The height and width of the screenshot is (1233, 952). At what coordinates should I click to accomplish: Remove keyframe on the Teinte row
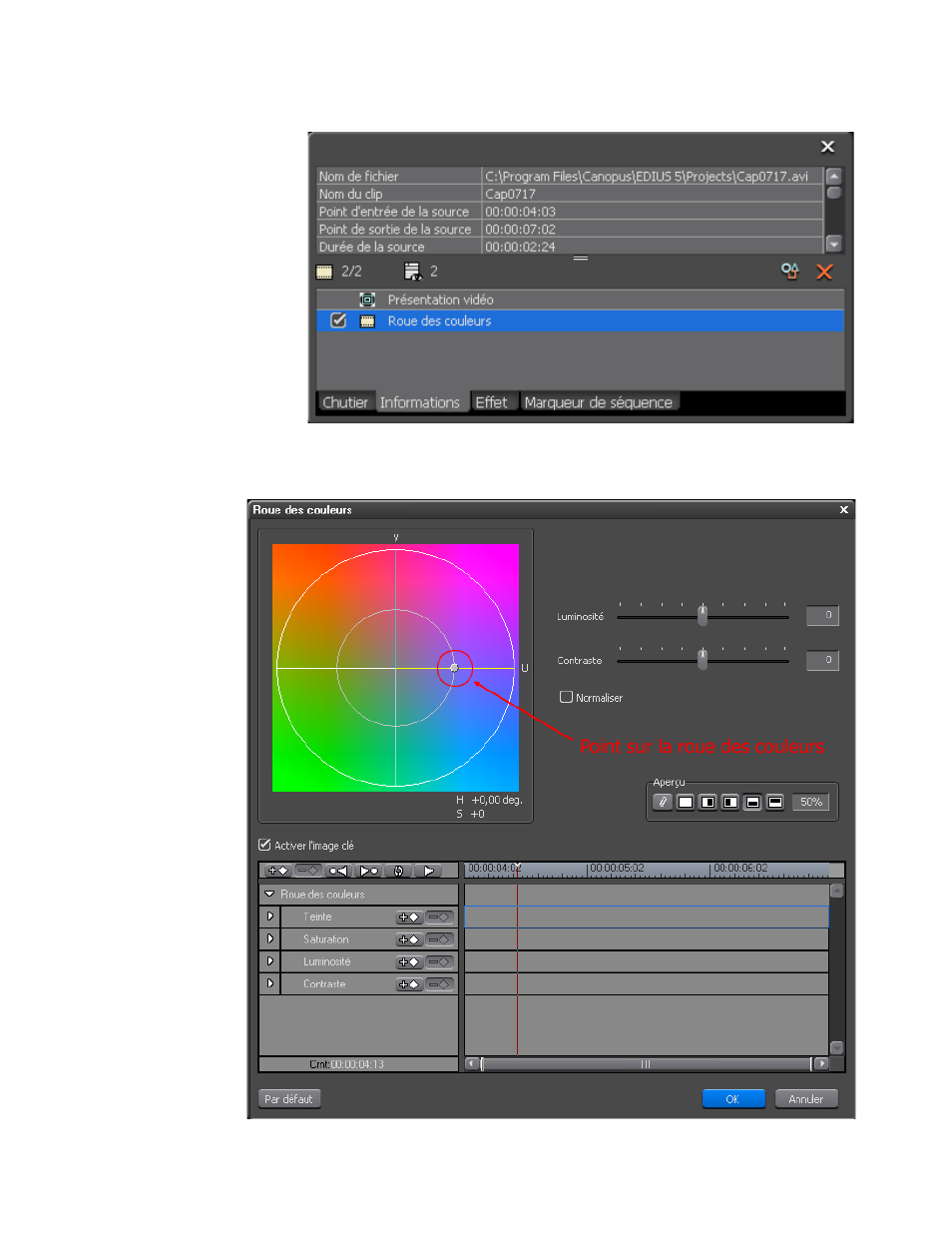tap(440, 917)
